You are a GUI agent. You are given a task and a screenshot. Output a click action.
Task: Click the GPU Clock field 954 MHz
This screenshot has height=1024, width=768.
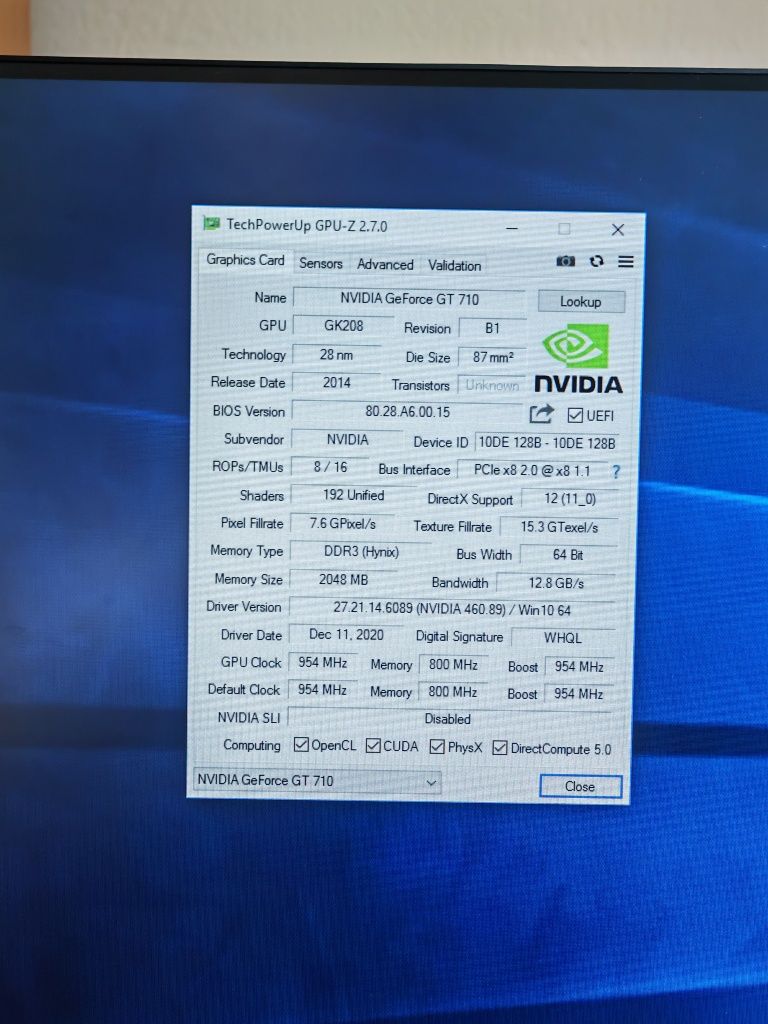click(323, 663)
